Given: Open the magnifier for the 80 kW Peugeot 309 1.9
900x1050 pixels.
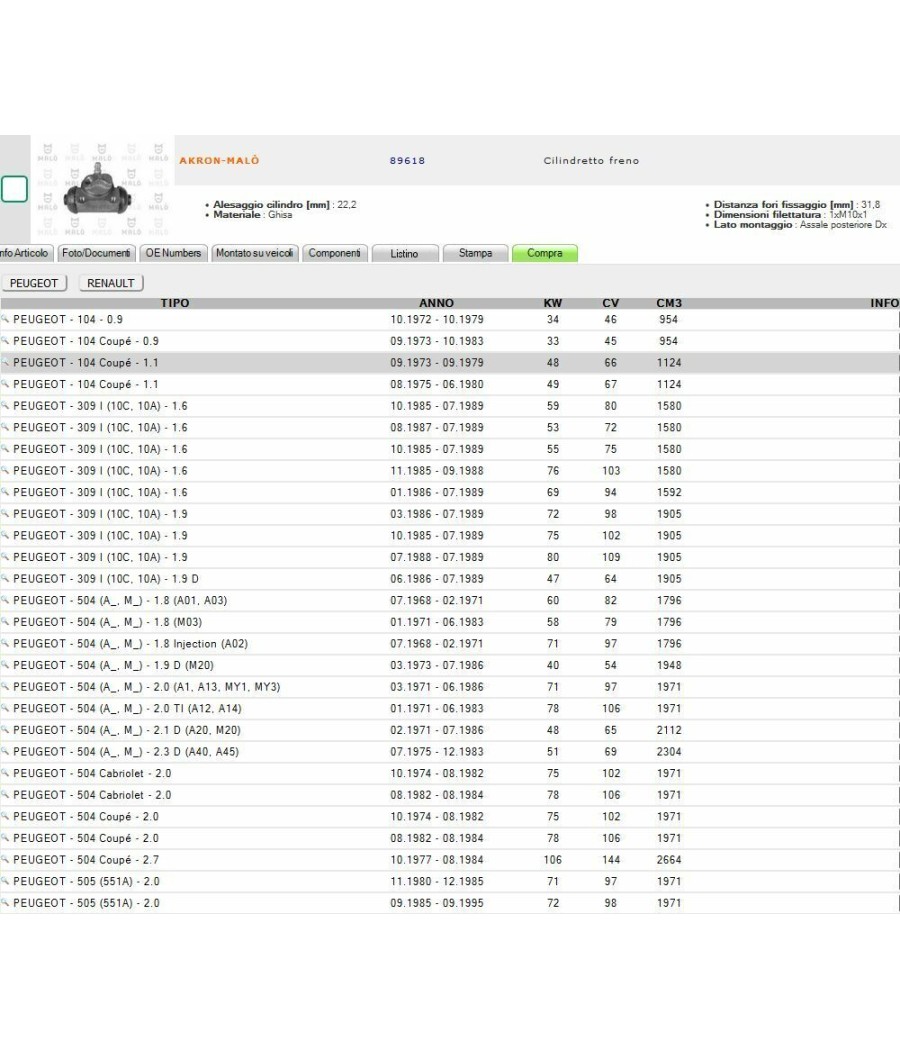Looking at the screenshot, I should pyautogui.click(x=5, y=557).
